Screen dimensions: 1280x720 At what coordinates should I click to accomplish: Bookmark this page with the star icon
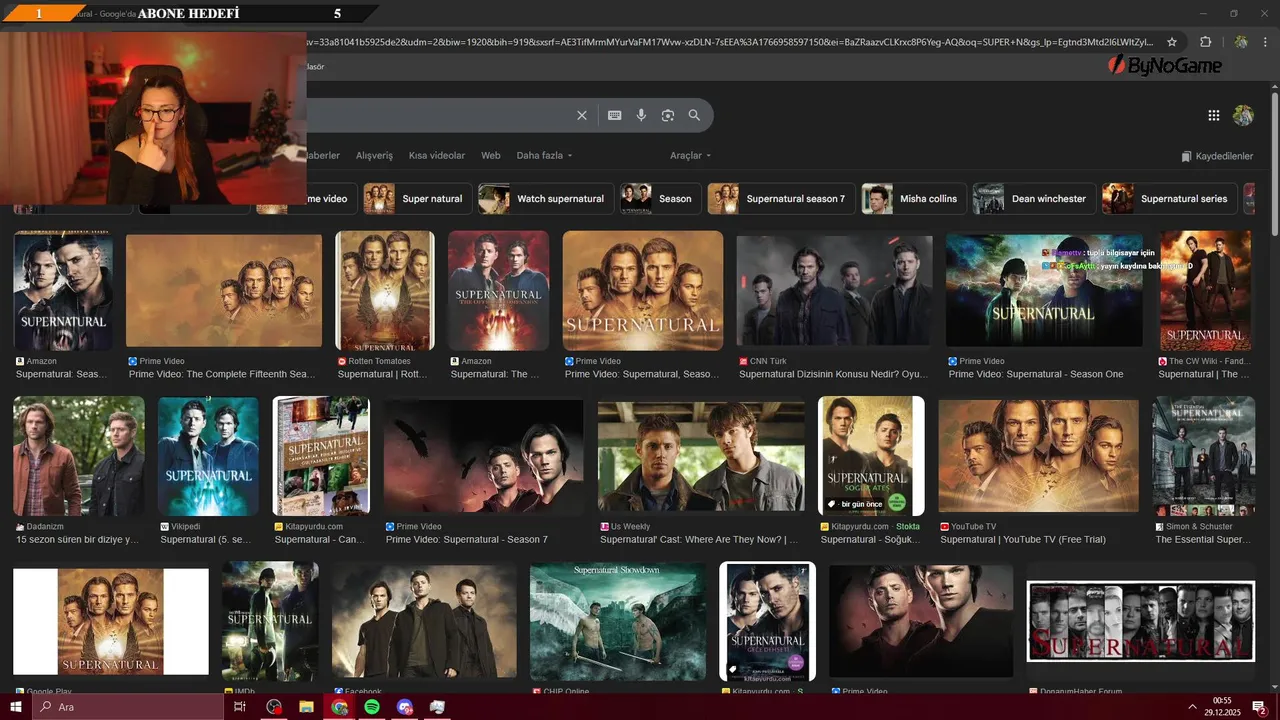click(1172, 42)
